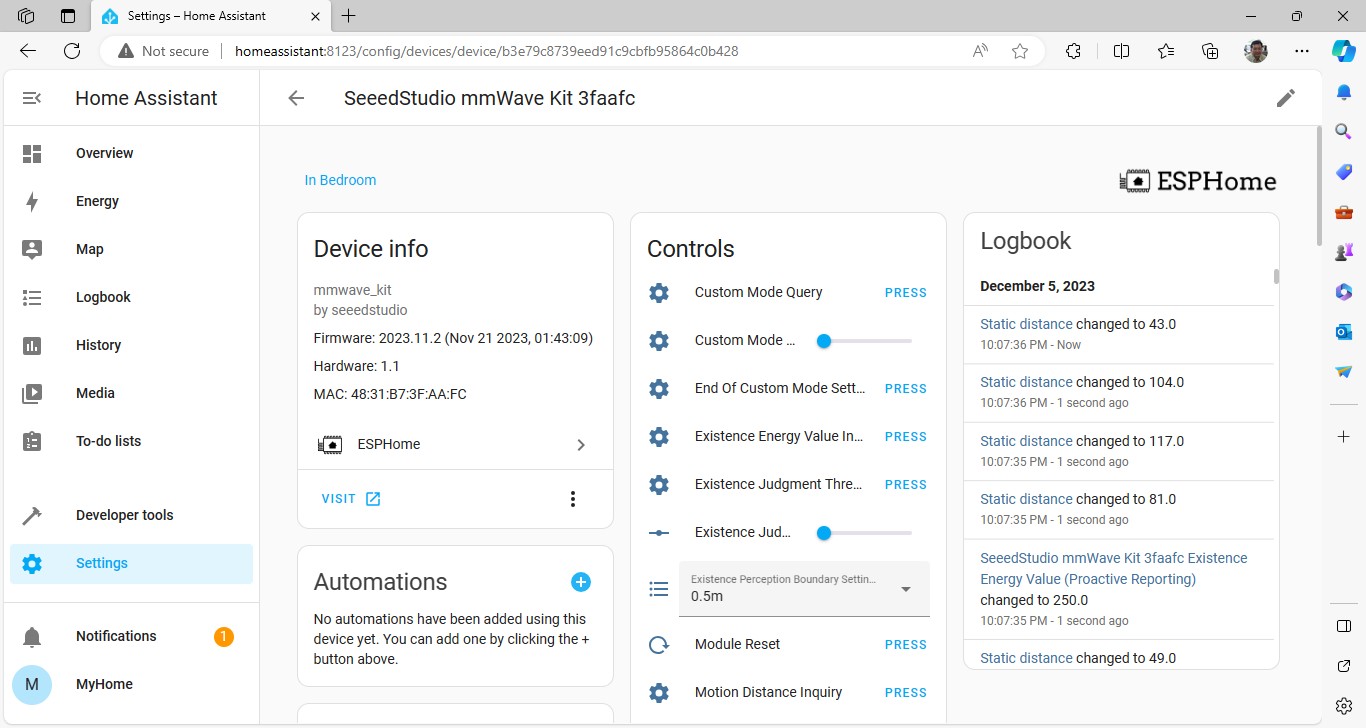Open Overview dashboard in sidebar
The height and width of the screenshot is (728, 1366).
(131, 153)
